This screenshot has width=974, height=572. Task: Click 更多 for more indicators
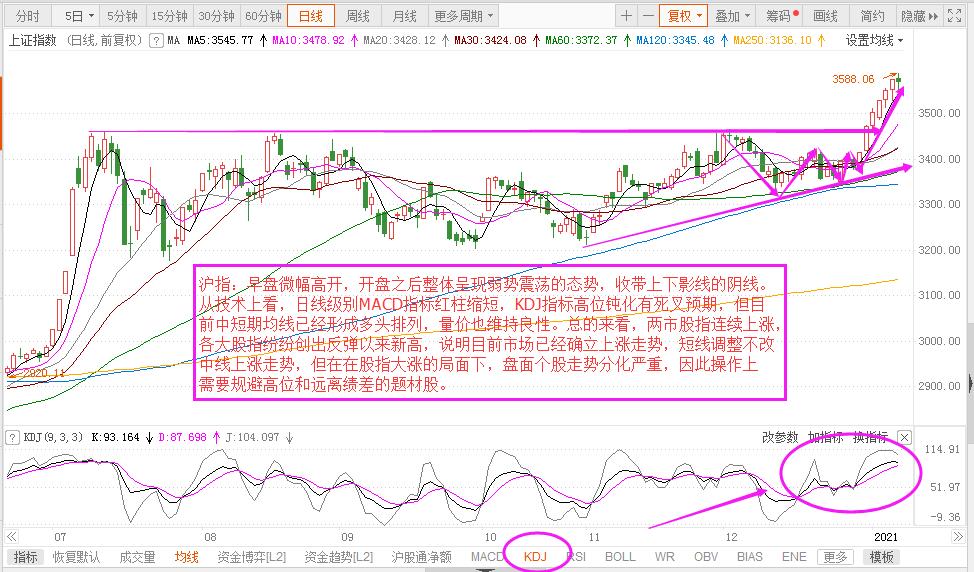[835, 557]
